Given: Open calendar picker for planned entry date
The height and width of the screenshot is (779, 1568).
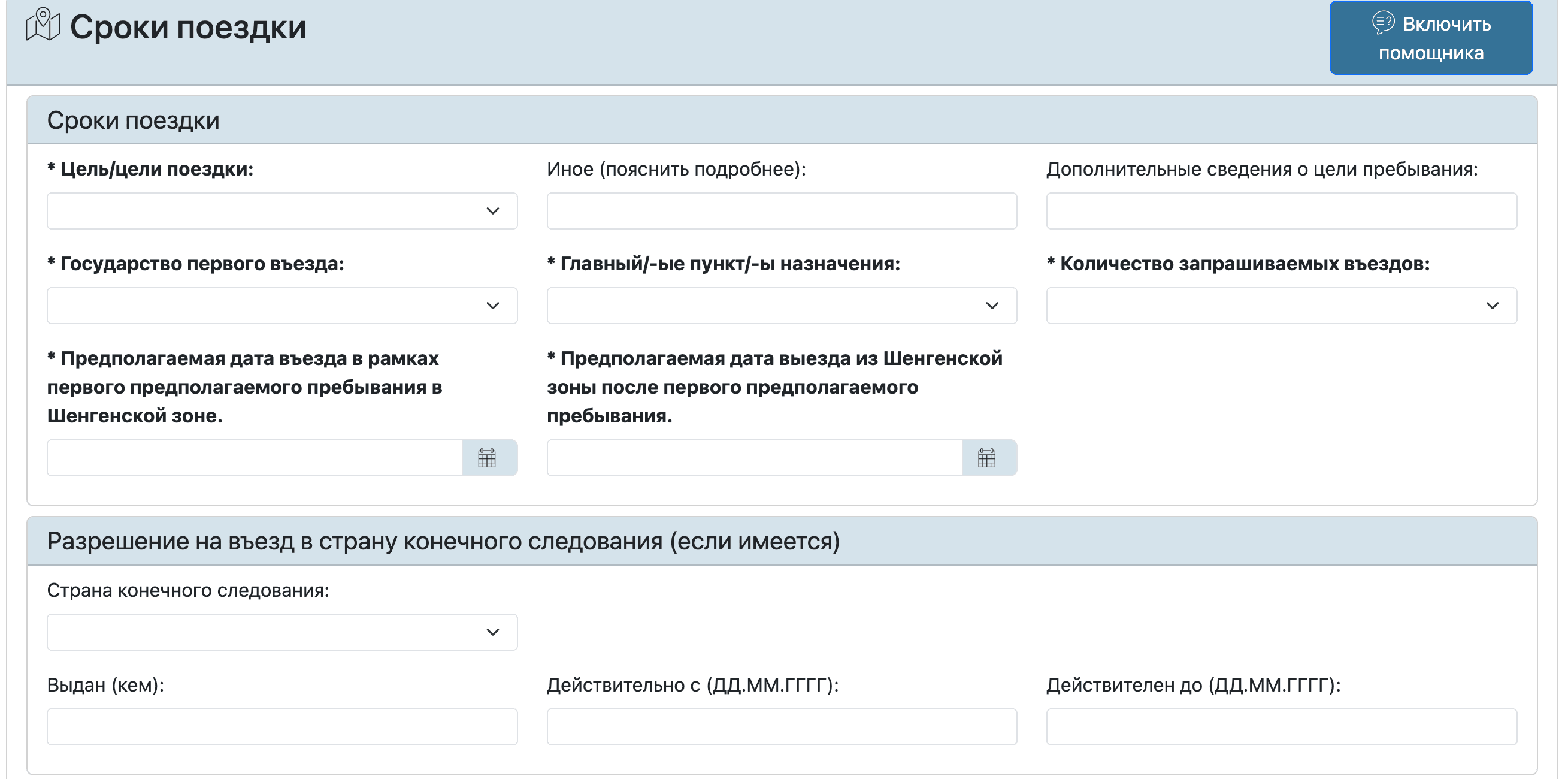Looking at the screenshot, I should pyautogui.click(x=489, y=457).
